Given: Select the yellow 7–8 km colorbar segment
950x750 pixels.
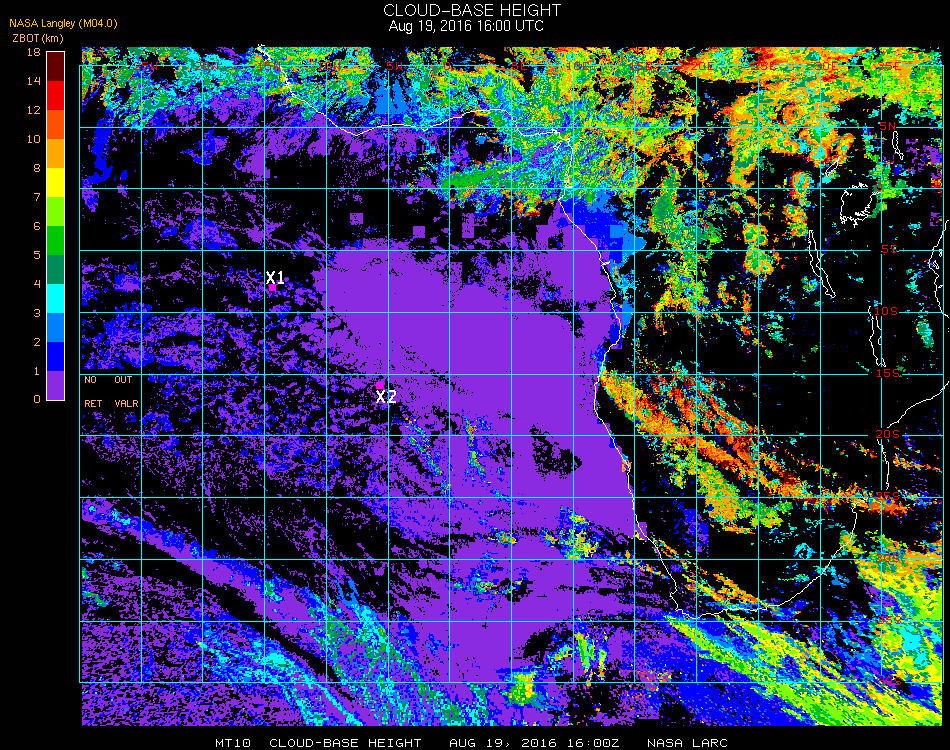Looking at the screenshot, I should click(55, 182).
